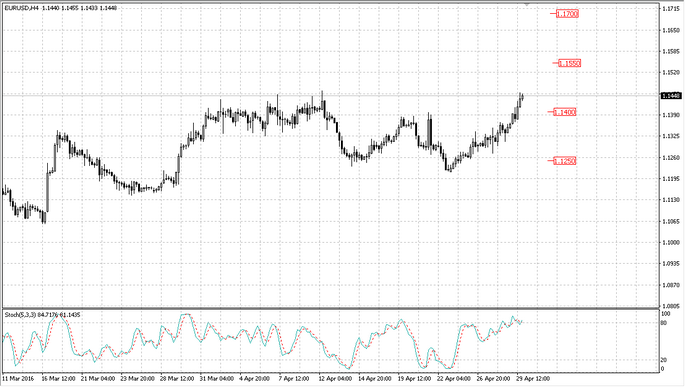Click the 4 Apr 20:00 time label
Viewport: 685px width, 387px height.
coord(255,379)
